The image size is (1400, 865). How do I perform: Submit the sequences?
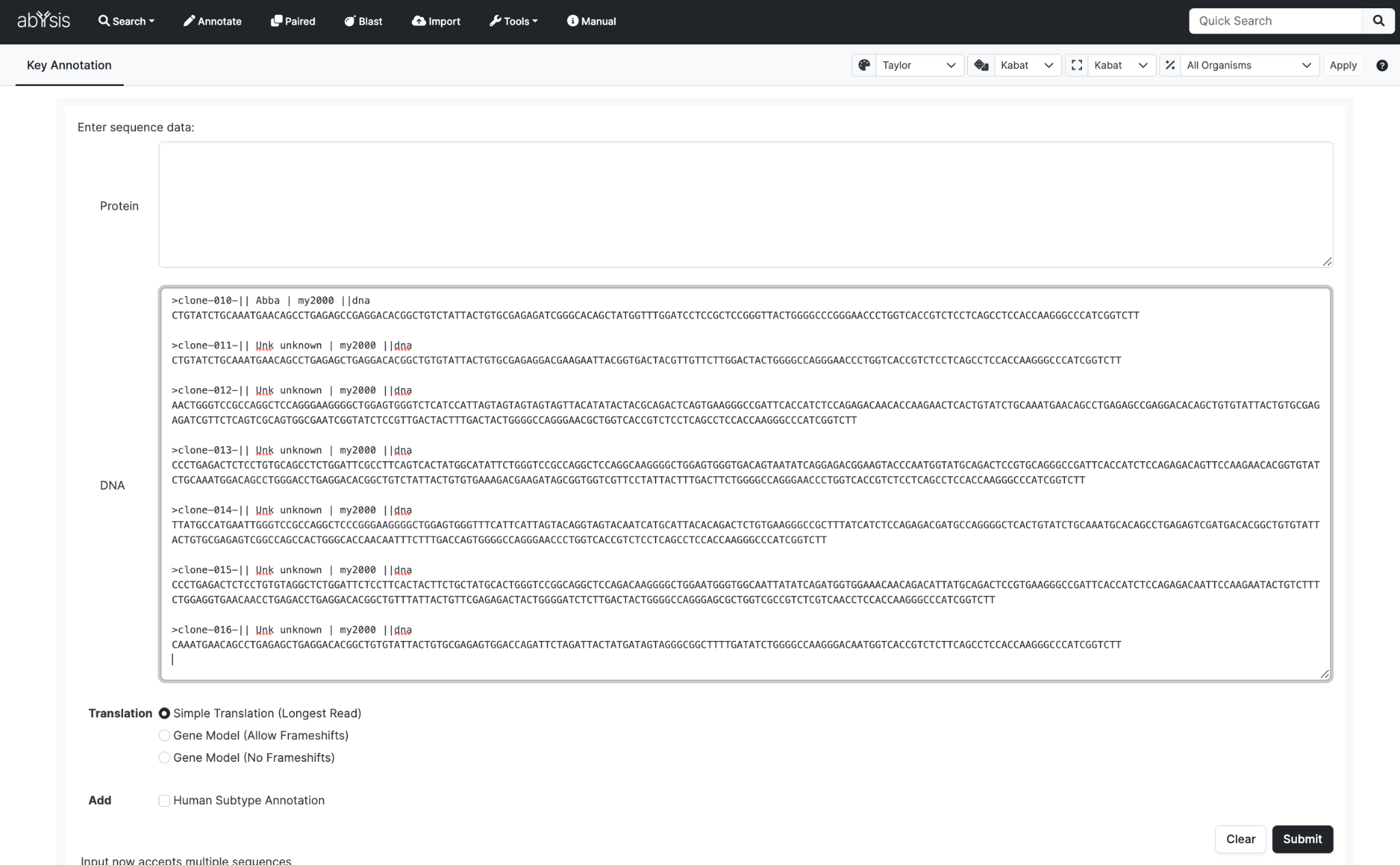[1302, 839]
